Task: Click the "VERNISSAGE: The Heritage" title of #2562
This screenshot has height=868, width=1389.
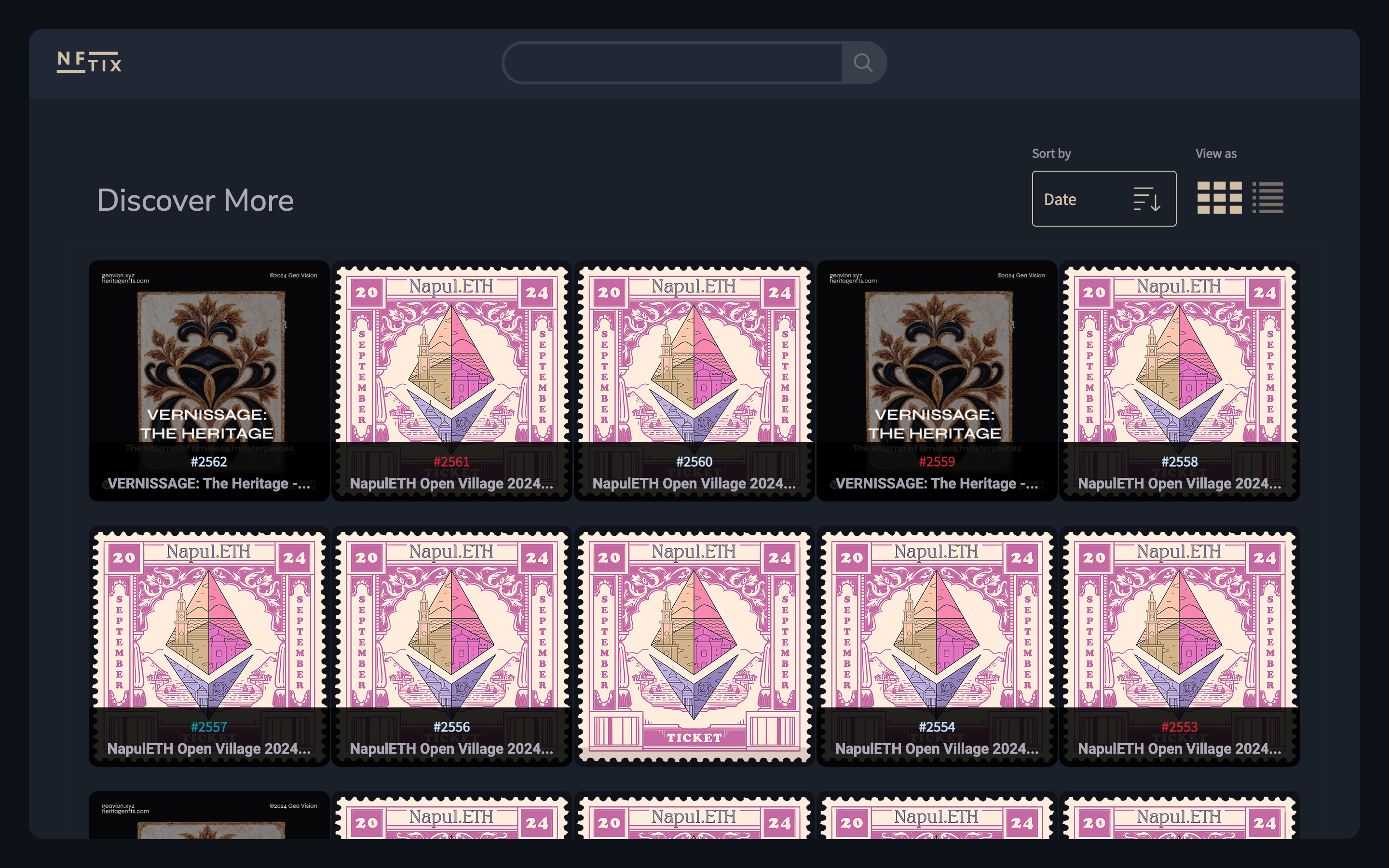Action: coord(209,483)
